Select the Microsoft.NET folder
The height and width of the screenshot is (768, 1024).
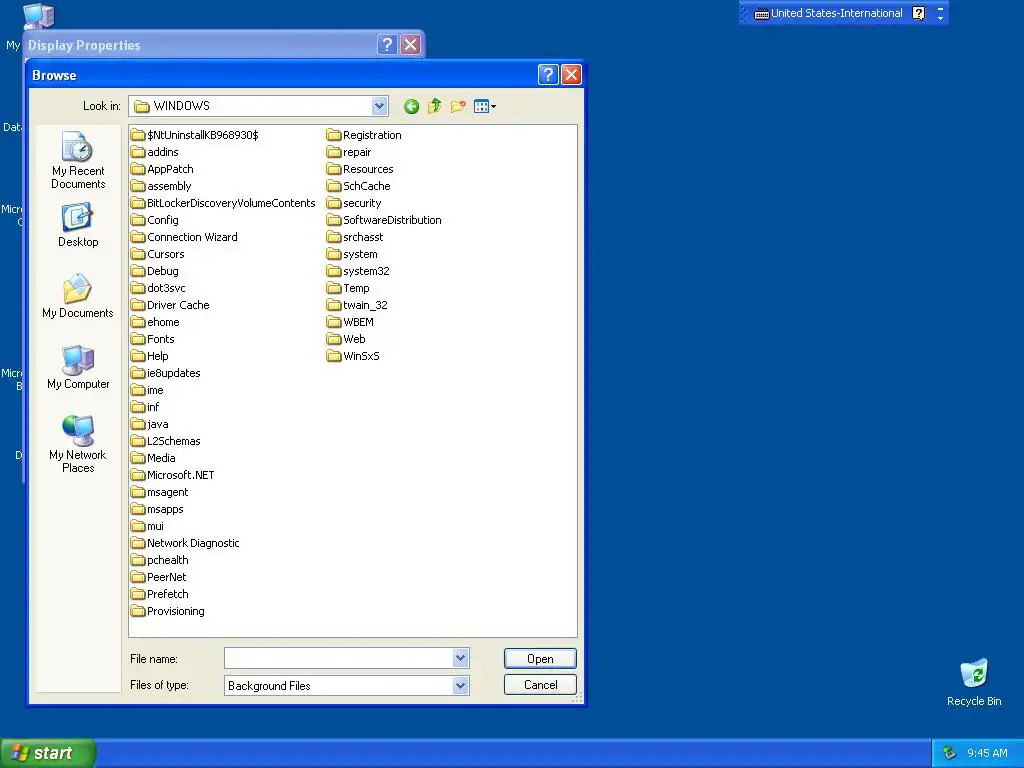click(172, 475)
